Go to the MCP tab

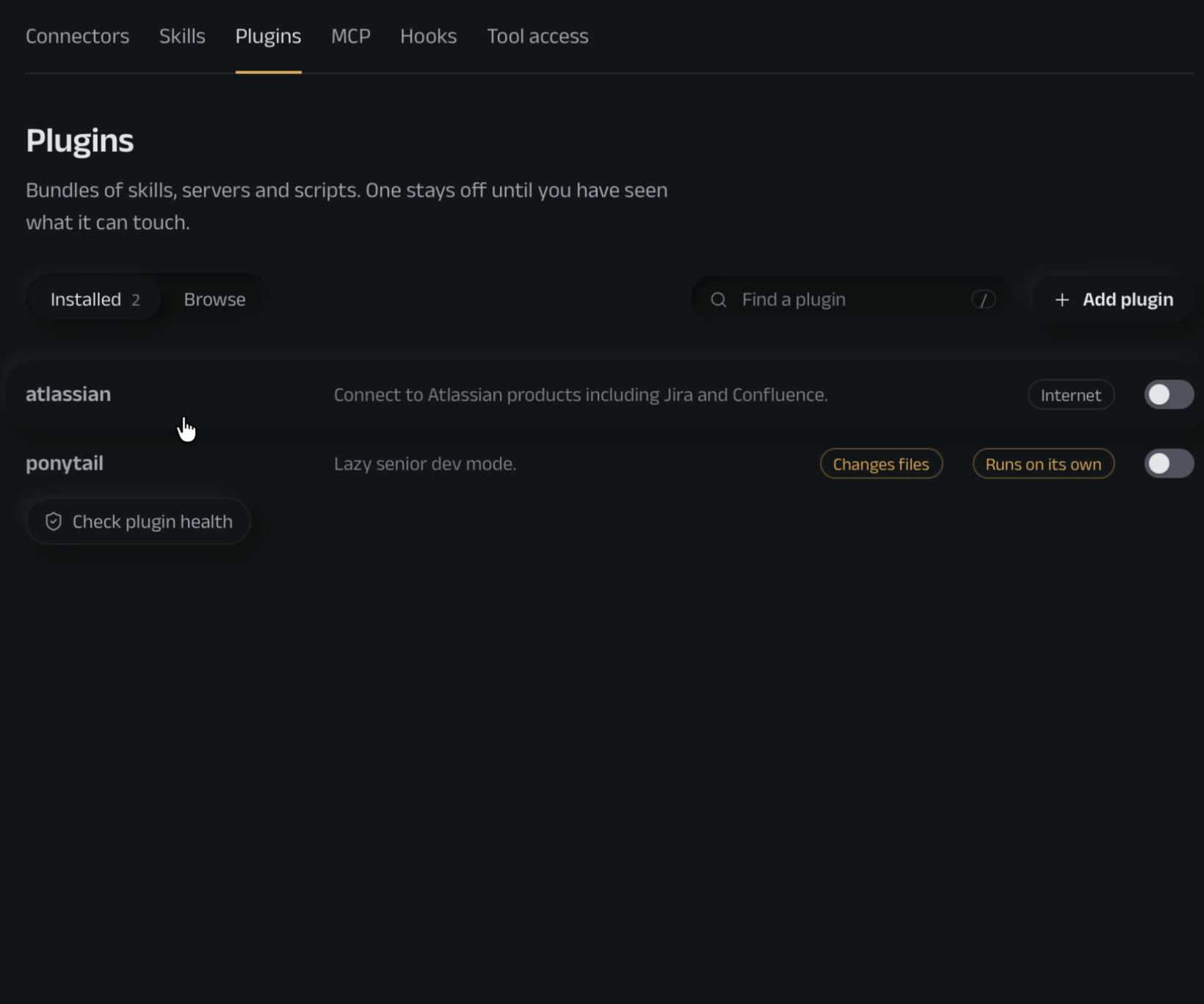[350, 36]
